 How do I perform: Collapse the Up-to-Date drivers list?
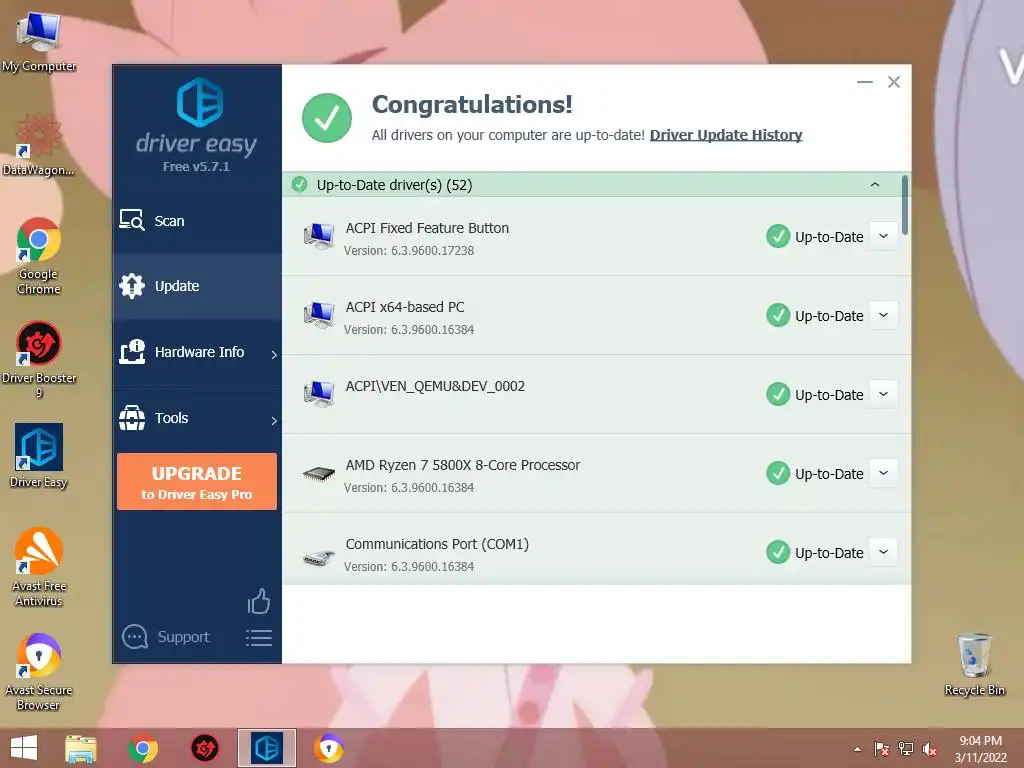pos(874,185)
